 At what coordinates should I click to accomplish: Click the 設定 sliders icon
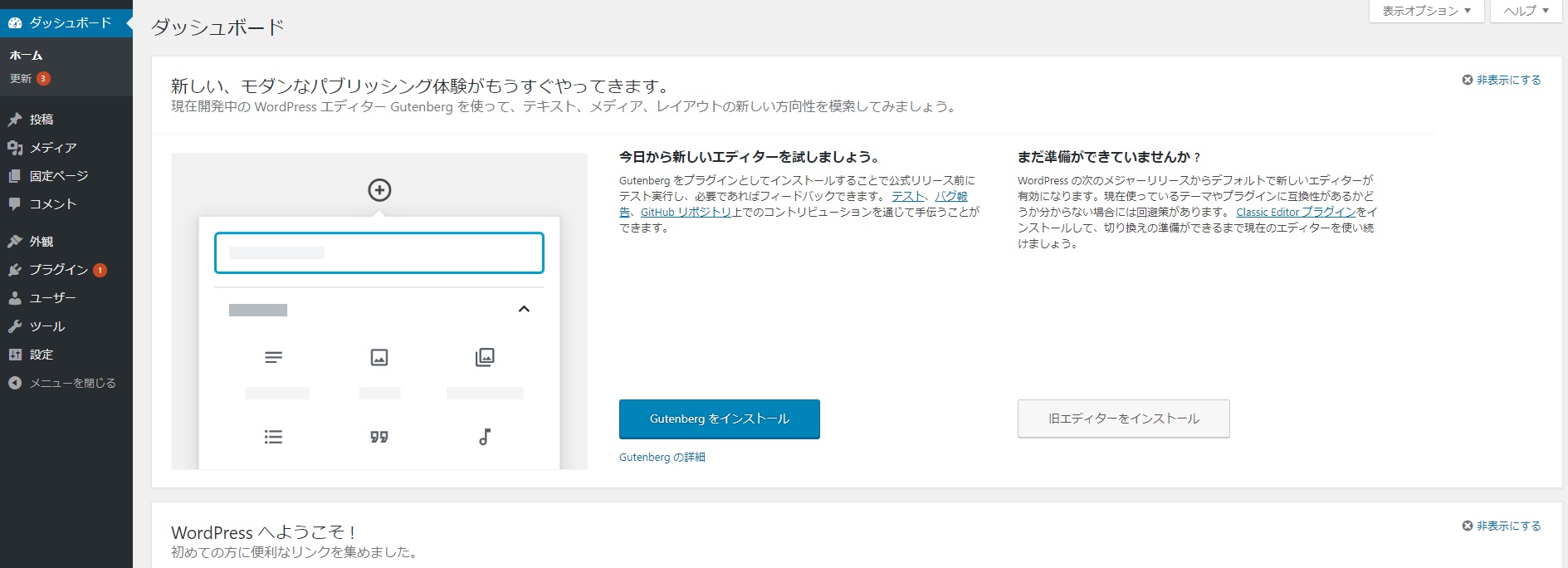(15, 355)
